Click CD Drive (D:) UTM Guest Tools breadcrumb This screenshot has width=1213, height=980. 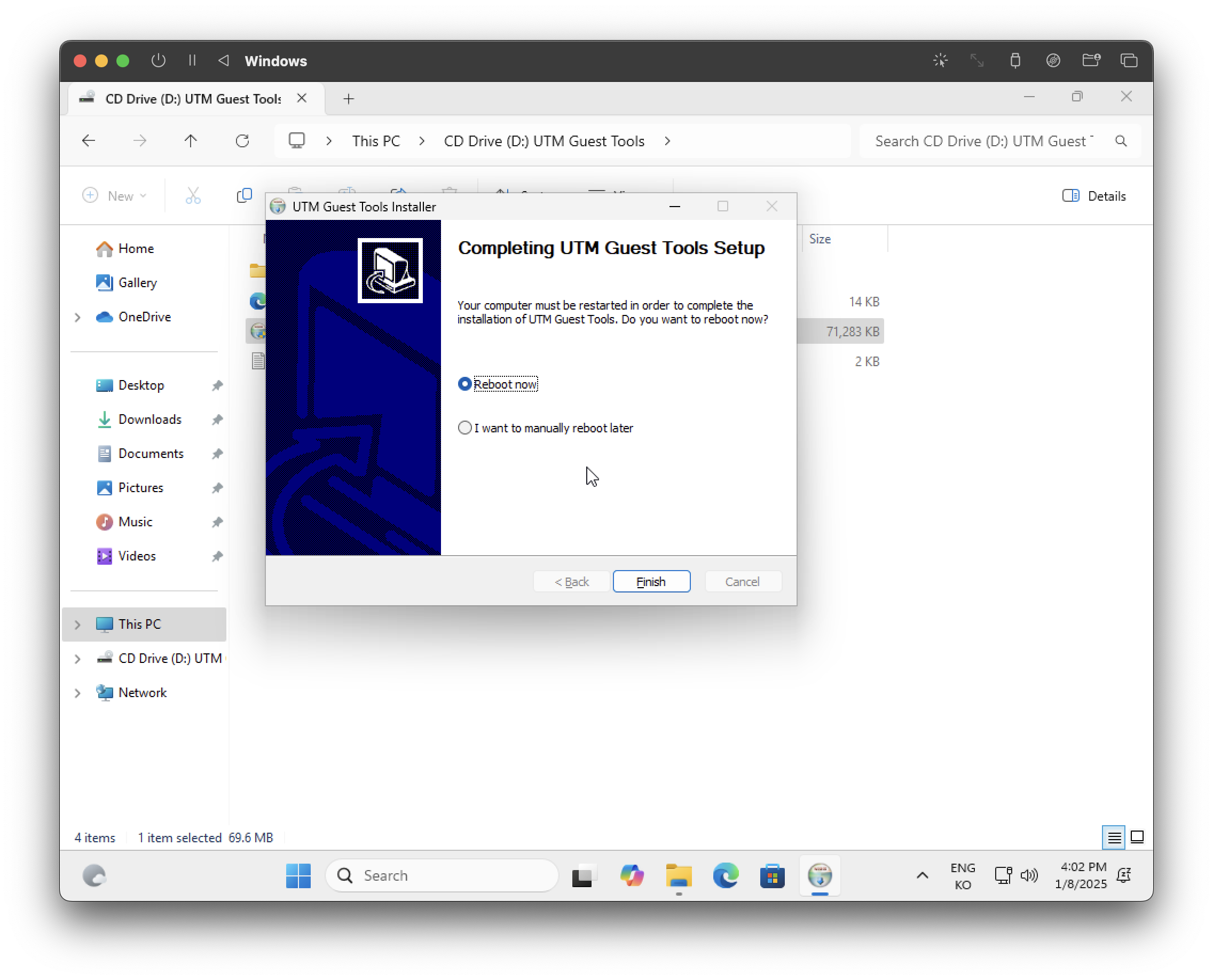tap(545, 141)
